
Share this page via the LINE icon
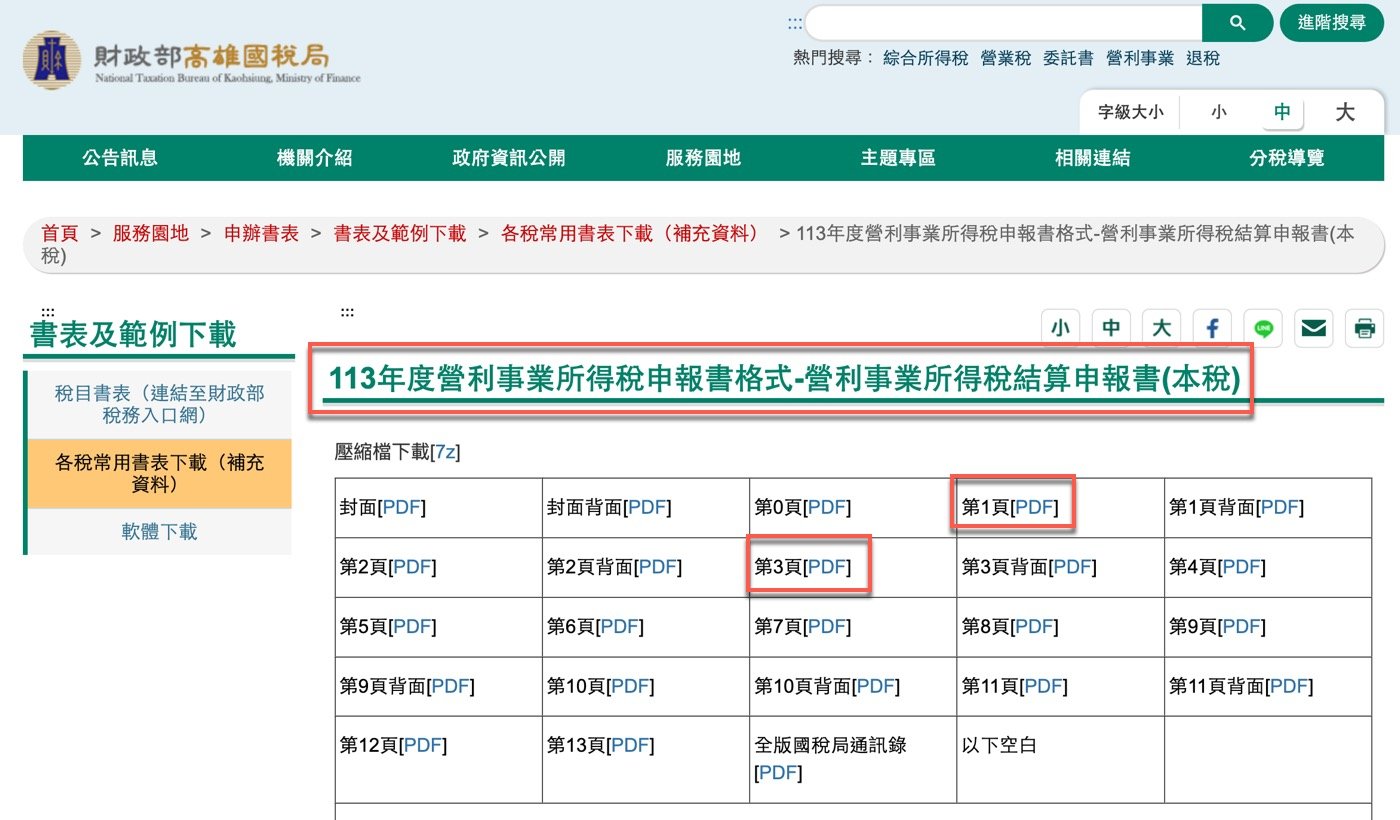pyautogui.click(x=1262, y=327)
